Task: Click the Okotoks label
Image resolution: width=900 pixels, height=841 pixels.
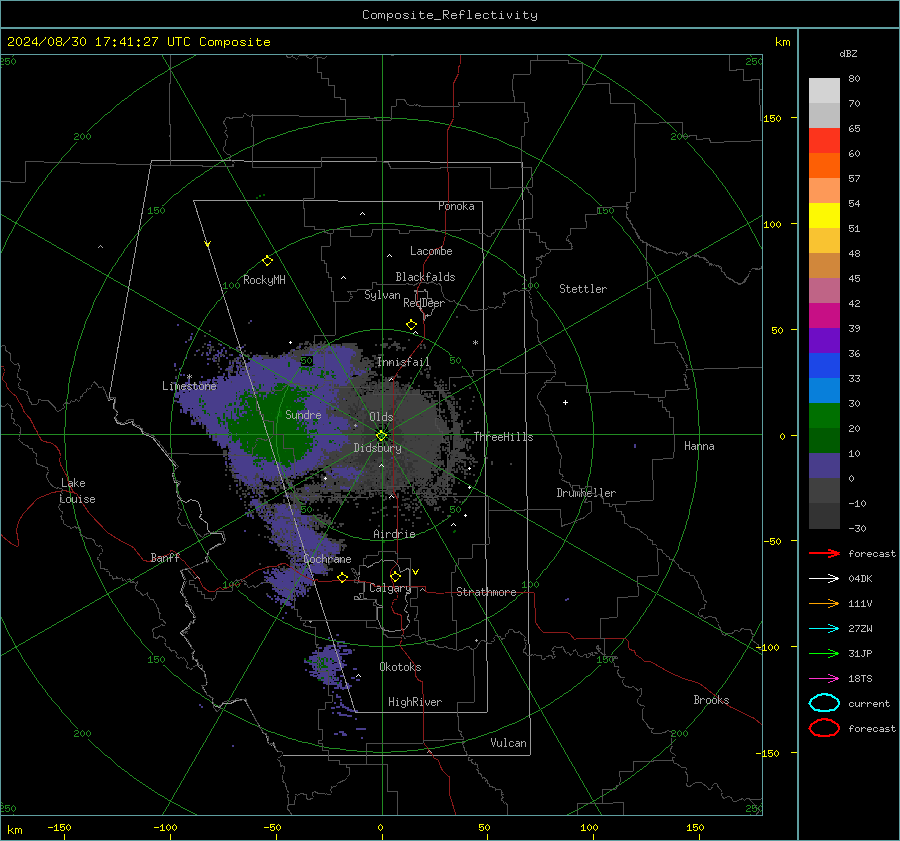Action: coord(400,667)
